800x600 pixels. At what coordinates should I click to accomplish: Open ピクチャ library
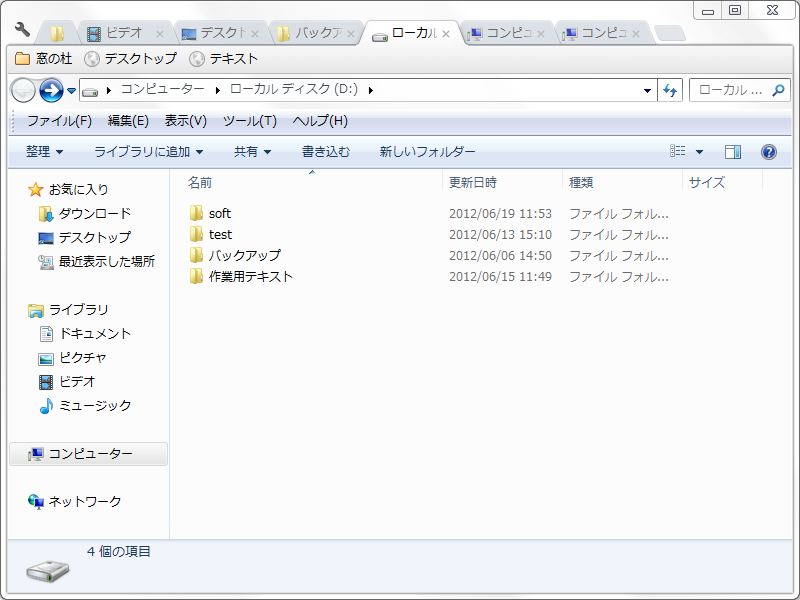72,358
